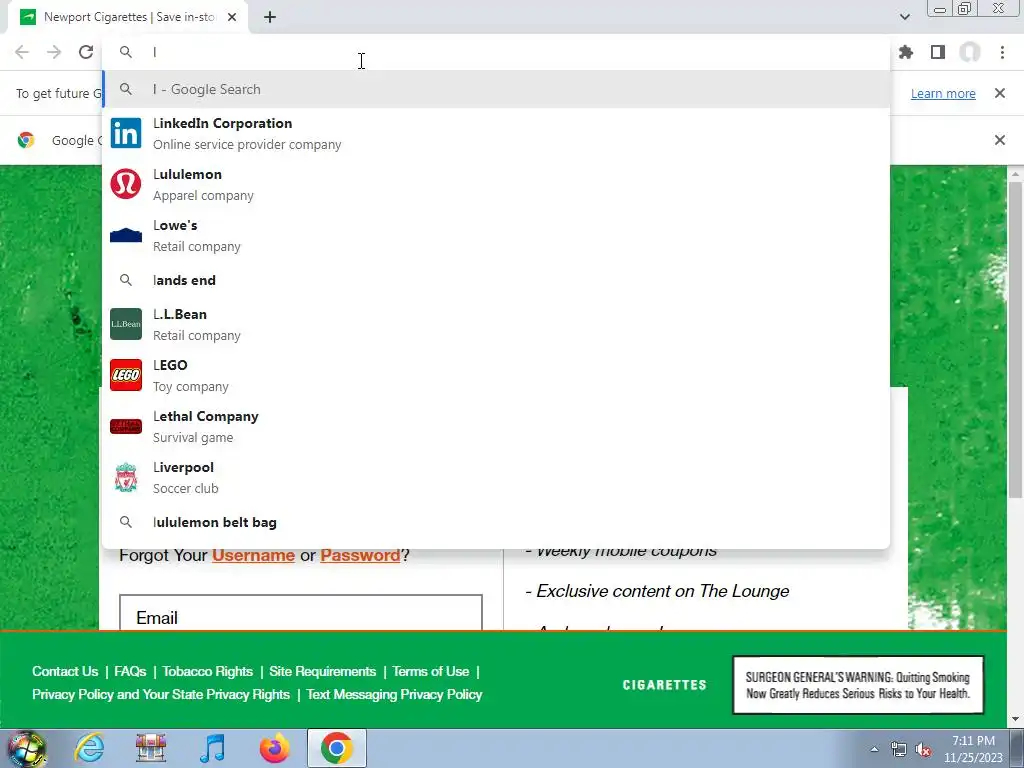
Task: Open the Site Requirements footer link
Action: (x=323, y=671)
